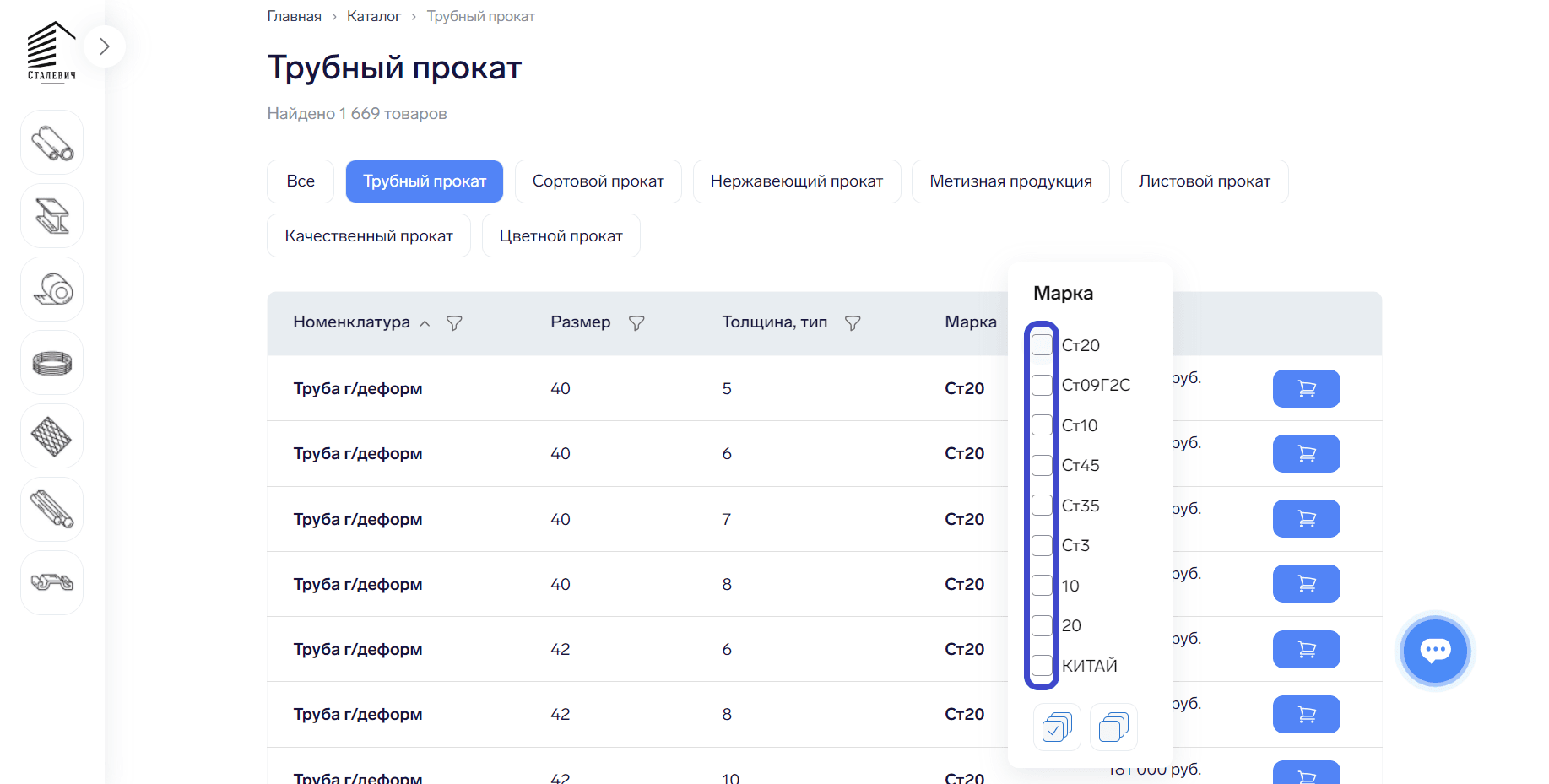Select the Все category tab
This screenshot has width=1549, height=784.
pyautogui.click(x=301, y=181)
